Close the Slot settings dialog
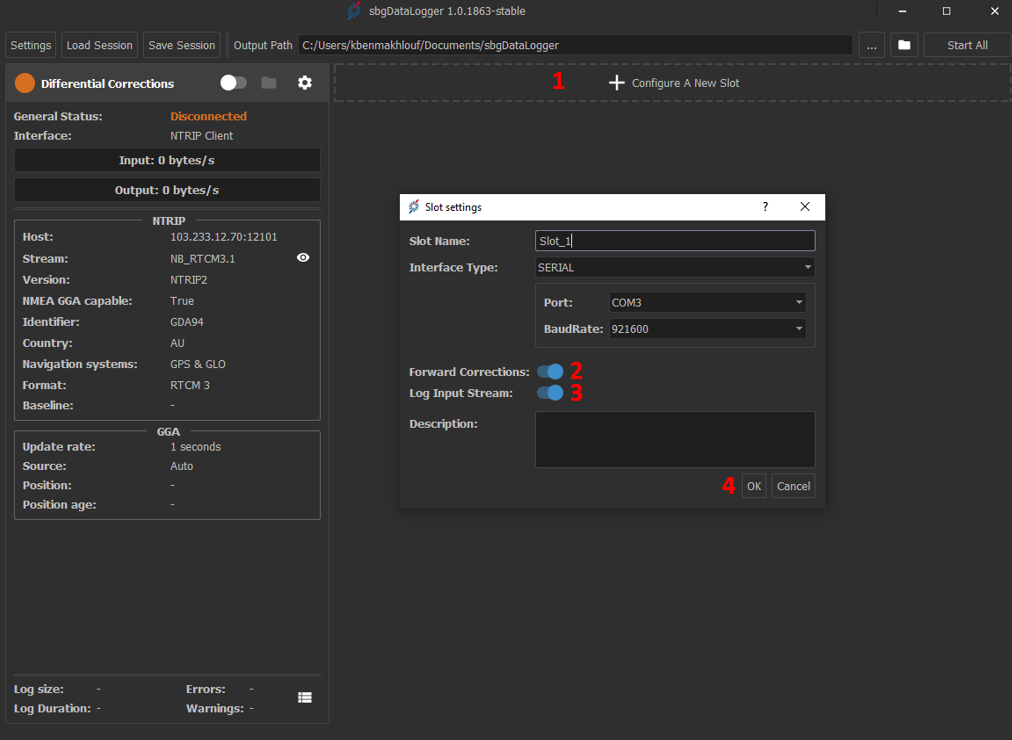This screenshot has height=740, width=1012. coord(805,207)
